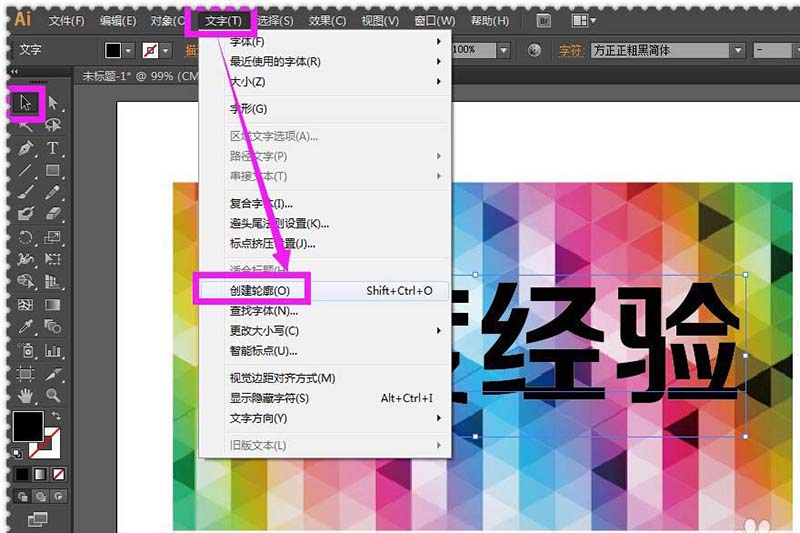Select the Symbol Sprayer tool
The image size is (800, 533).
tap(26, 350)
